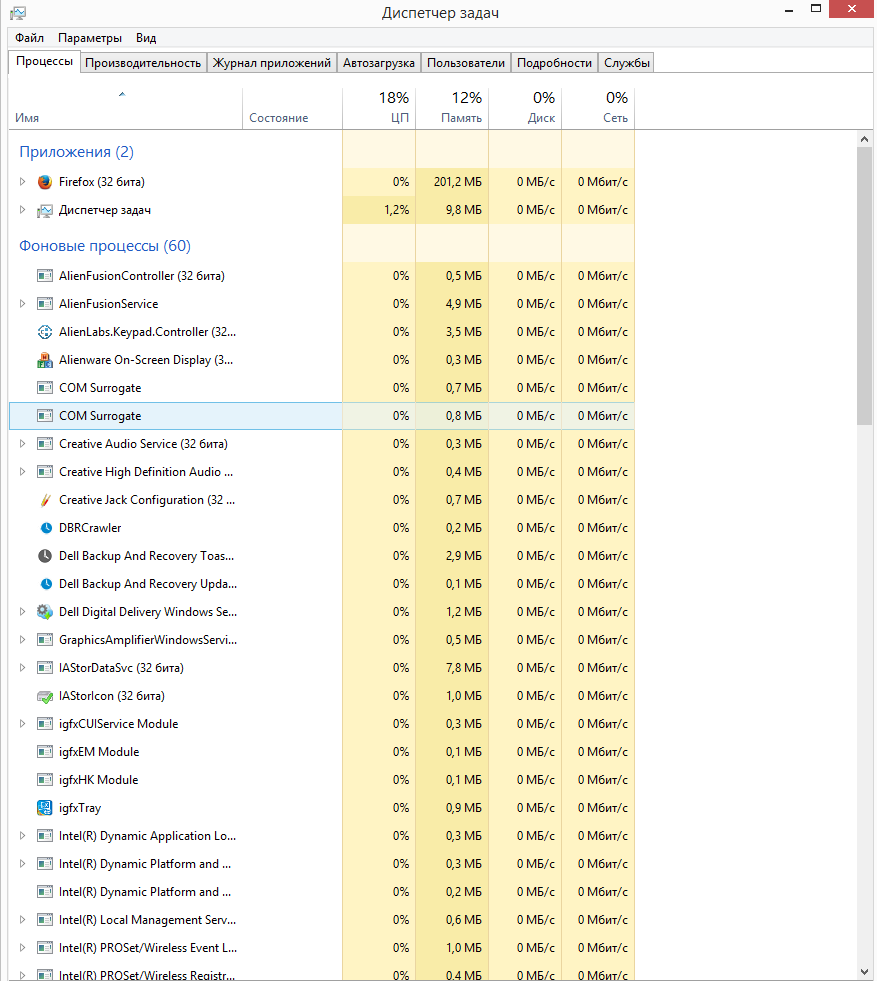Click the igfxTray process icon

(44, 808)
